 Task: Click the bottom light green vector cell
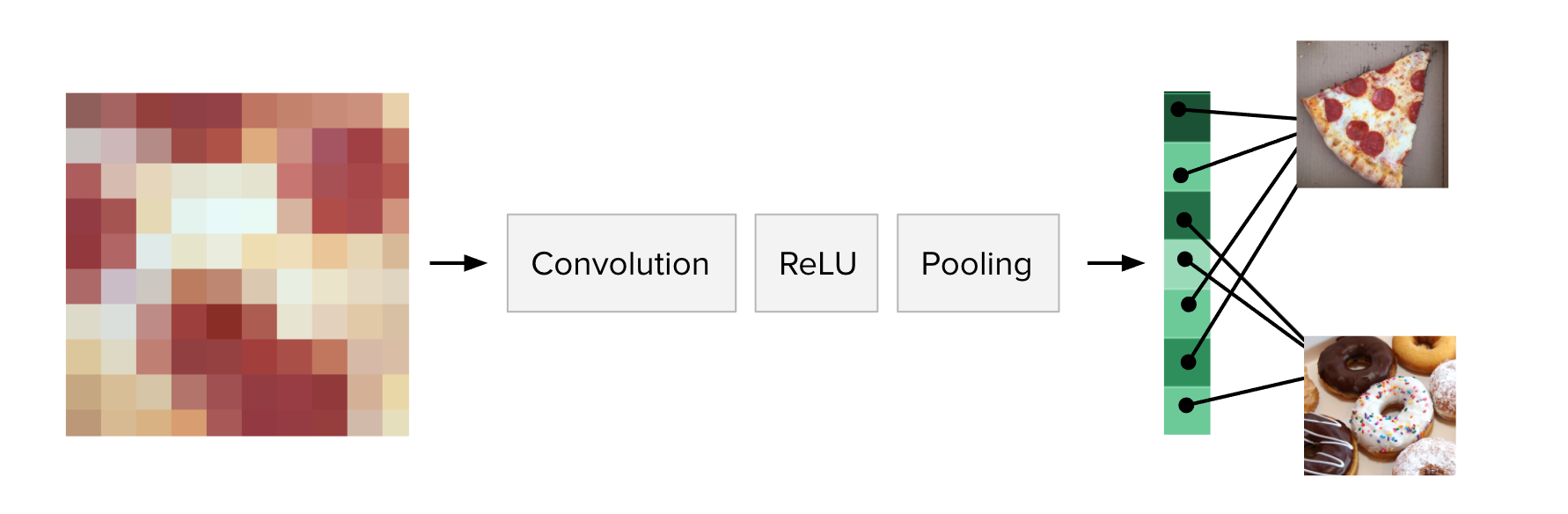(x=1187, y=411)
